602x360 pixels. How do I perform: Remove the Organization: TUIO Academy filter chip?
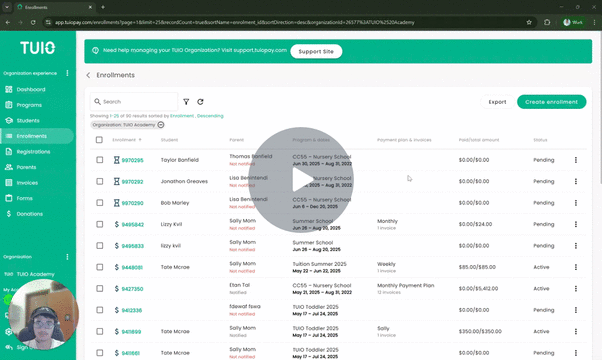coord(161,125)
